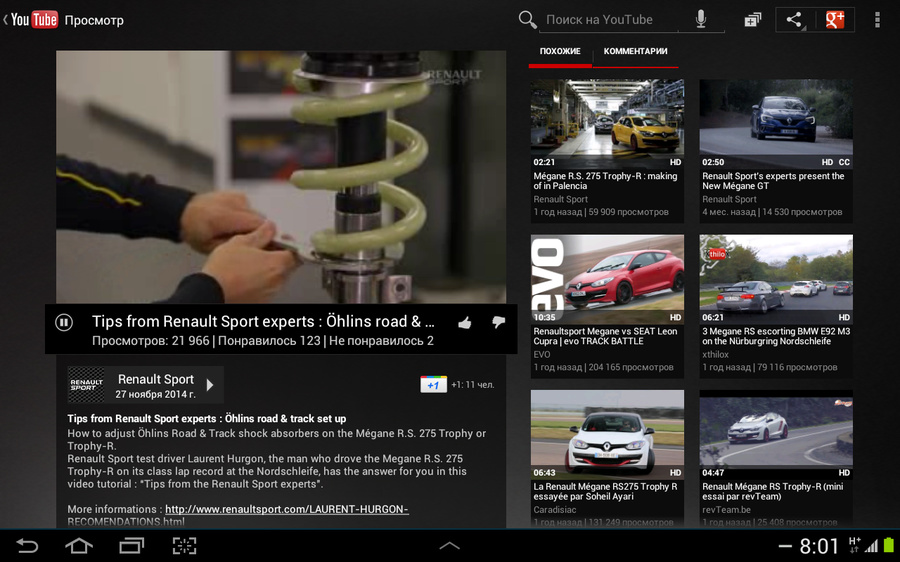
Task: Focus the 'Поиск на YouTube' search field
Action: point(610,20)
